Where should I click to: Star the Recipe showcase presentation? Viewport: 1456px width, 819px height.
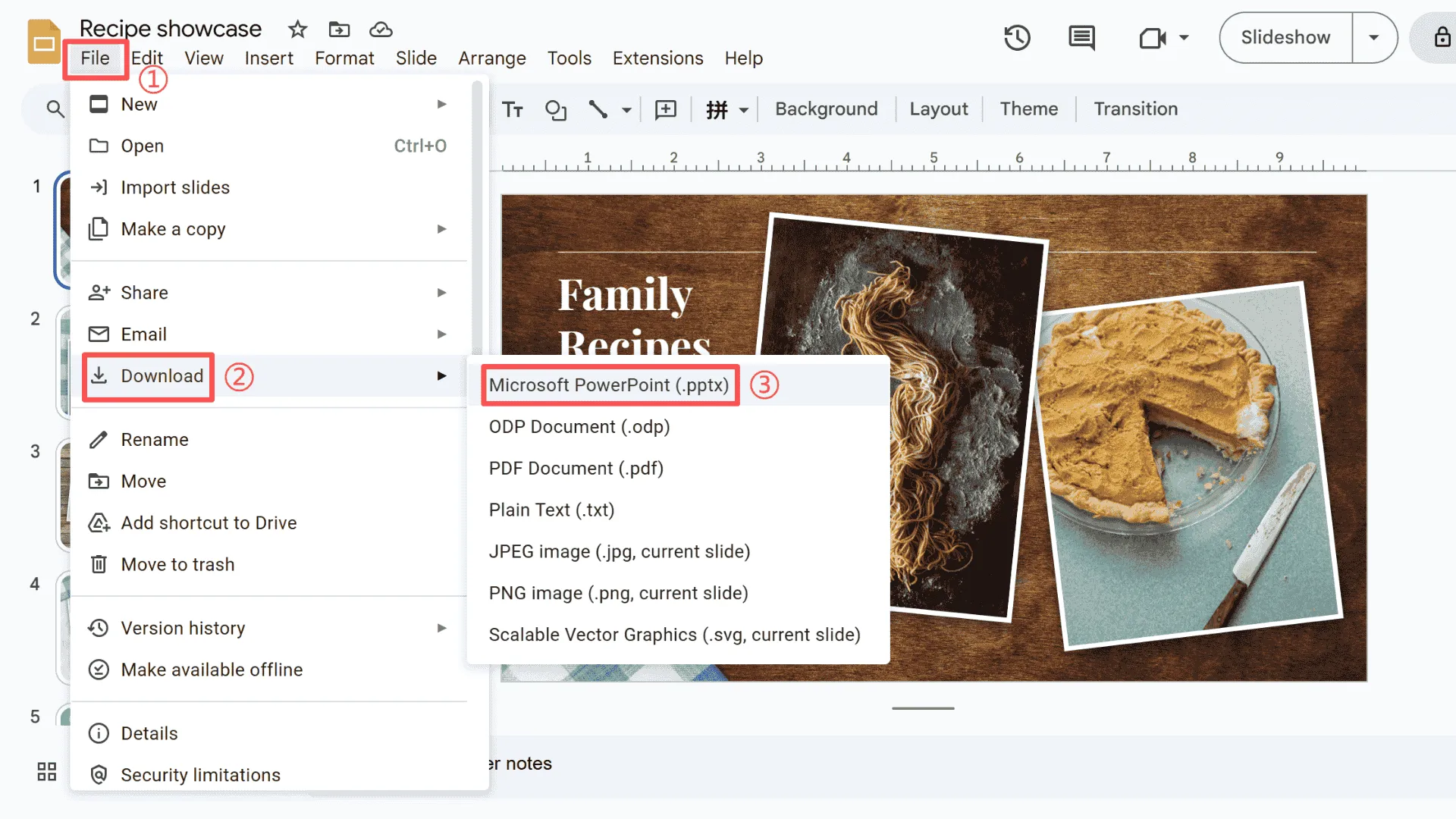coord(297,30)
